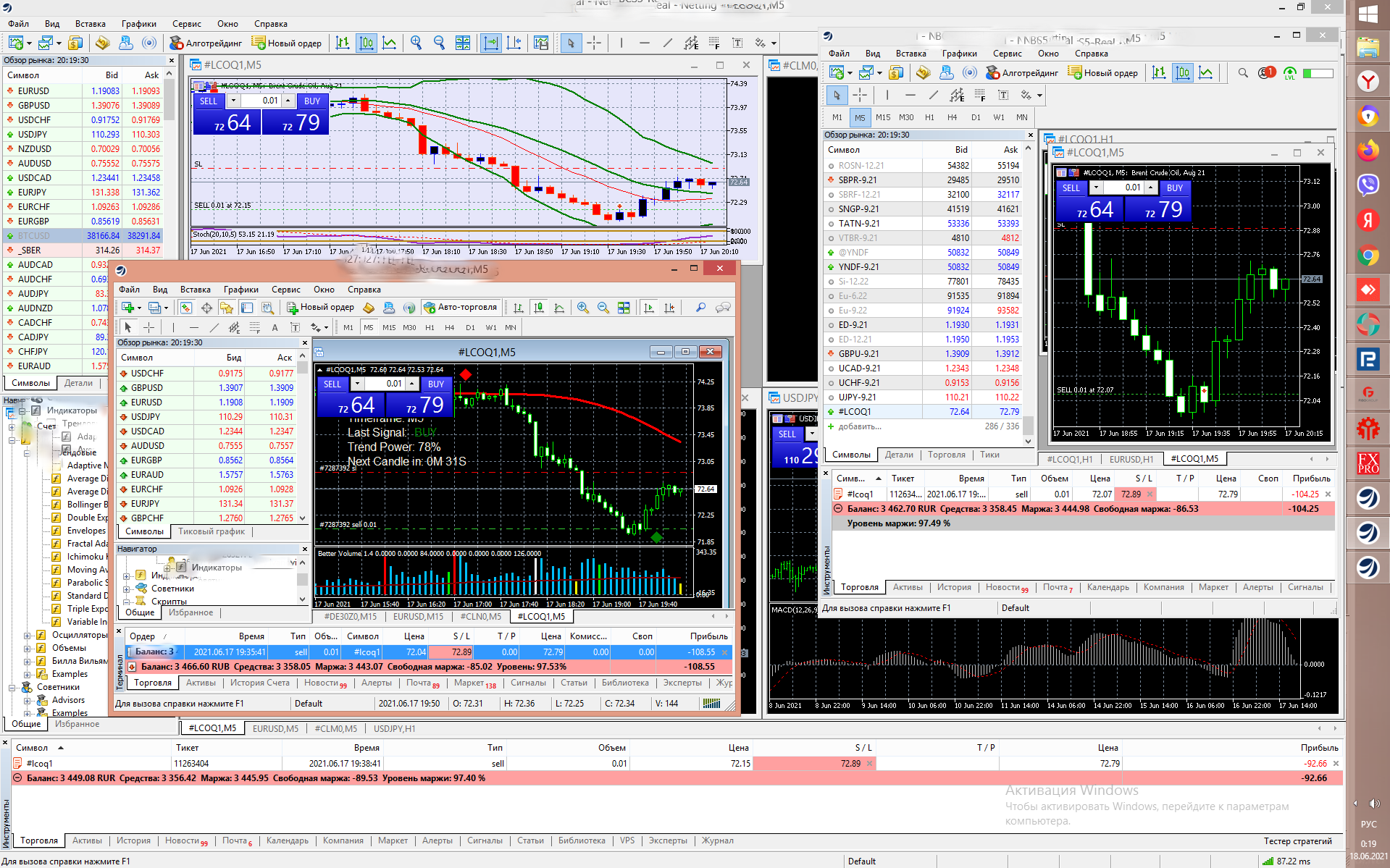The width and height of the screenshot is (1390, 868).
Task: Open Strategy Tester icon in middle terminal
Action: (267, 308)
